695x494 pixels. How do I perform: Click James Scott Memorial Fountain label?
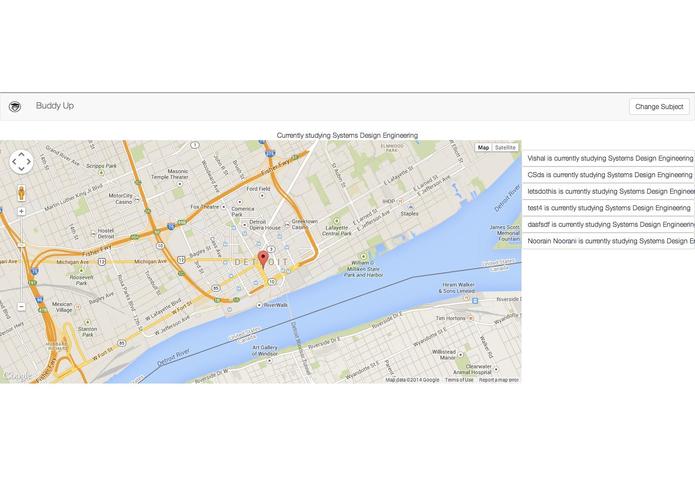click(506, 233)
